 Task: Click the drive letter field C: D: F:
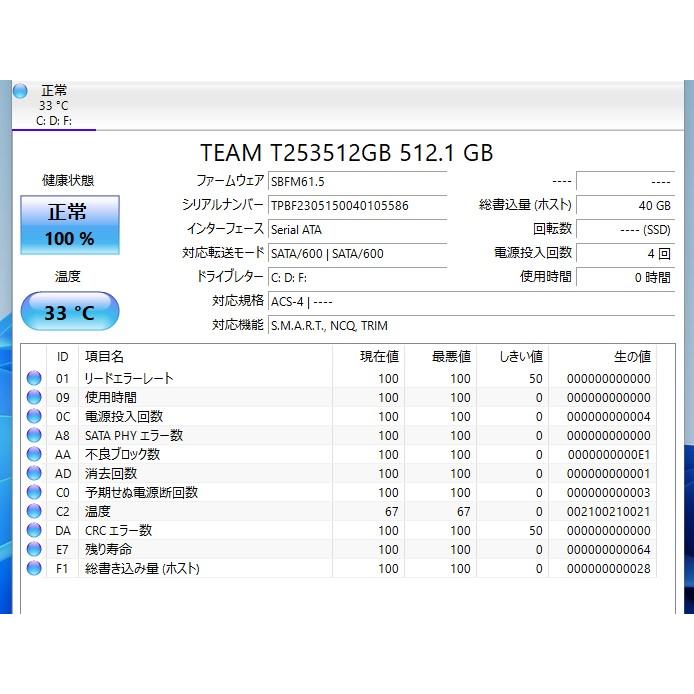(357, 278)
